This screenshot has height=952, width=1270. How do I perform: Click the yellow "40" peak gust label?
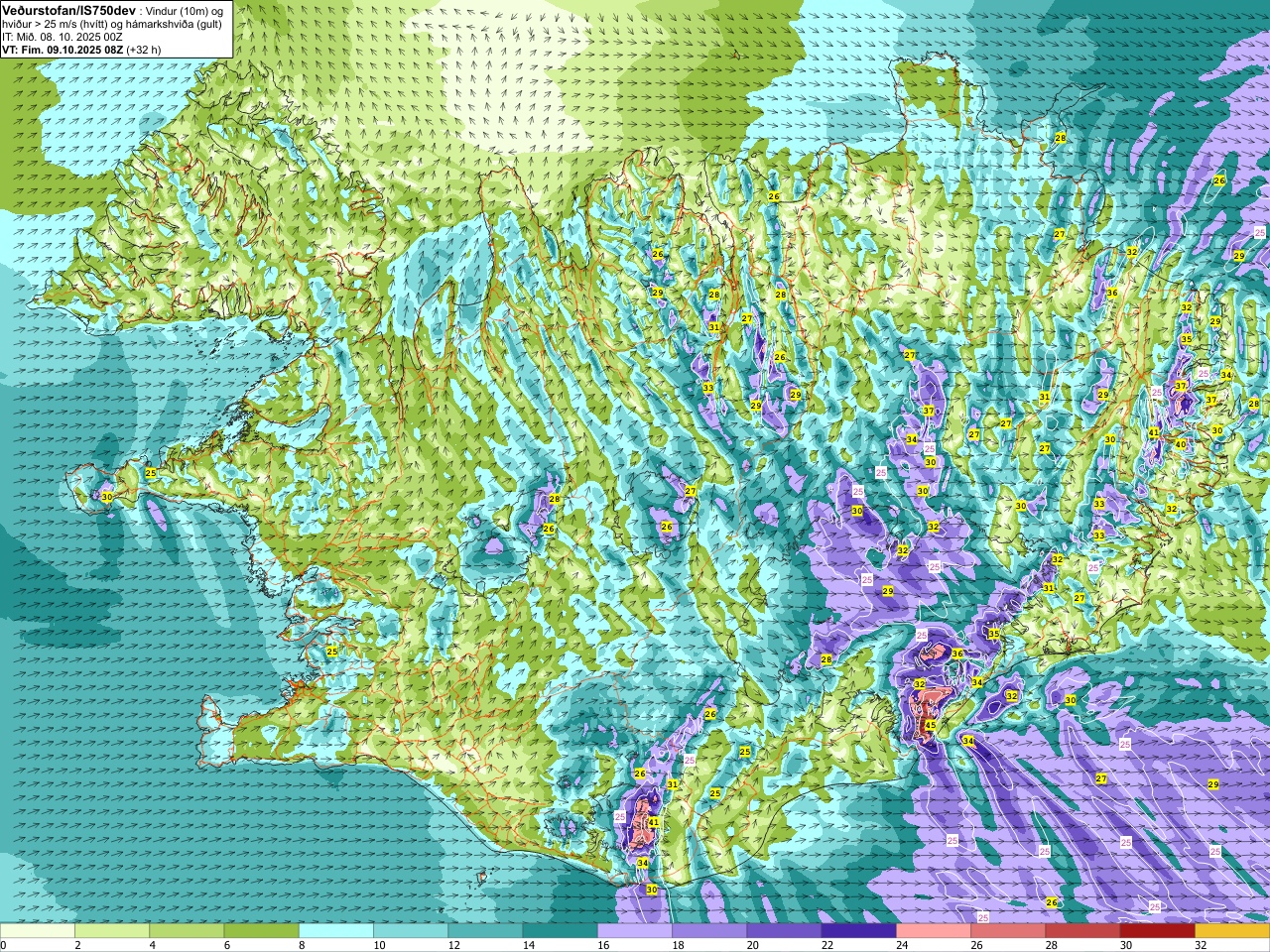1181,444
